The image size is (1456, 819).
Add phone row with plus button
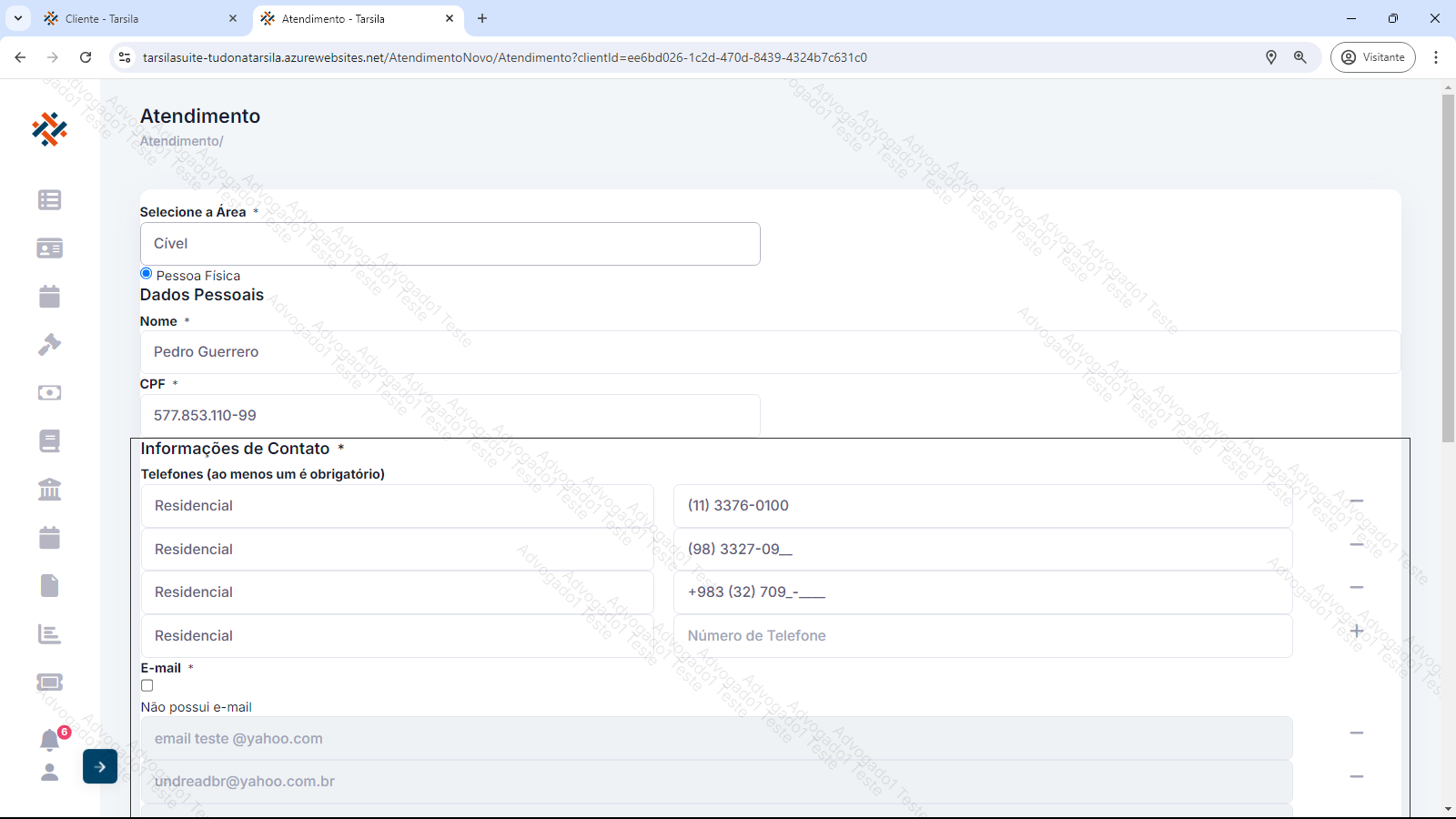(x=1356, y=631)
